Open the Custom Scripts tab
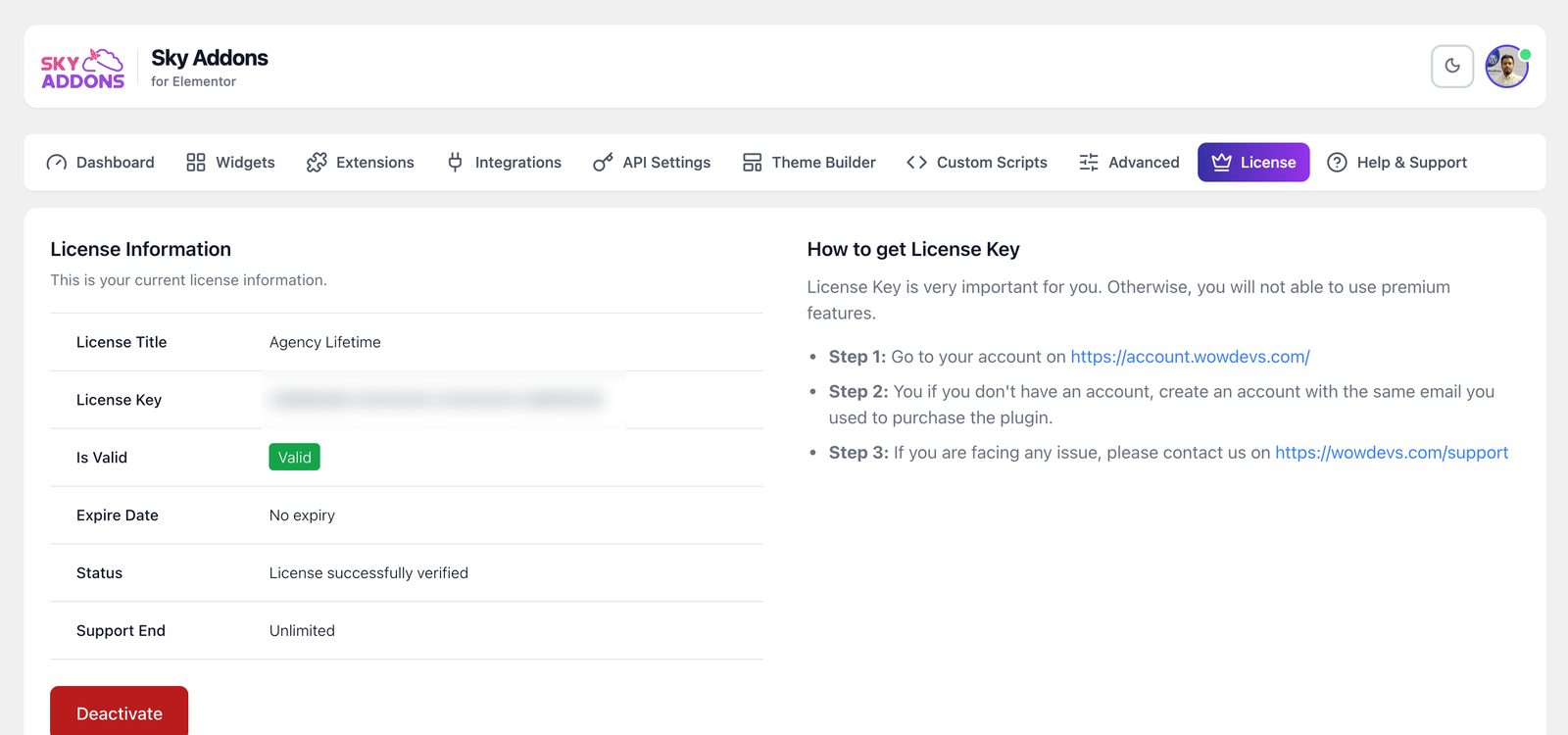 977,163
